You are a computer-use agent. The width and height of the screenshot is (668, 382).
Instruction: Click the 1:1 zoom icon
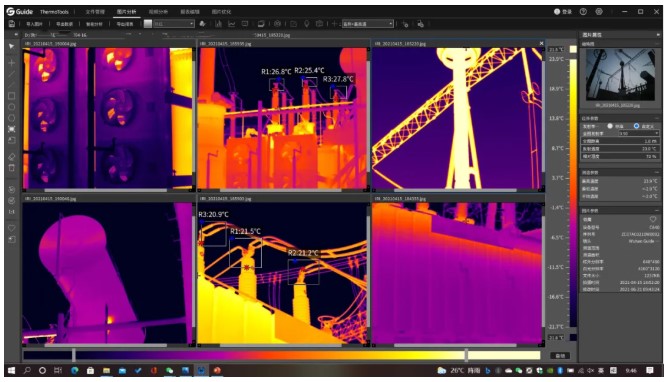[x=12, y=212]
